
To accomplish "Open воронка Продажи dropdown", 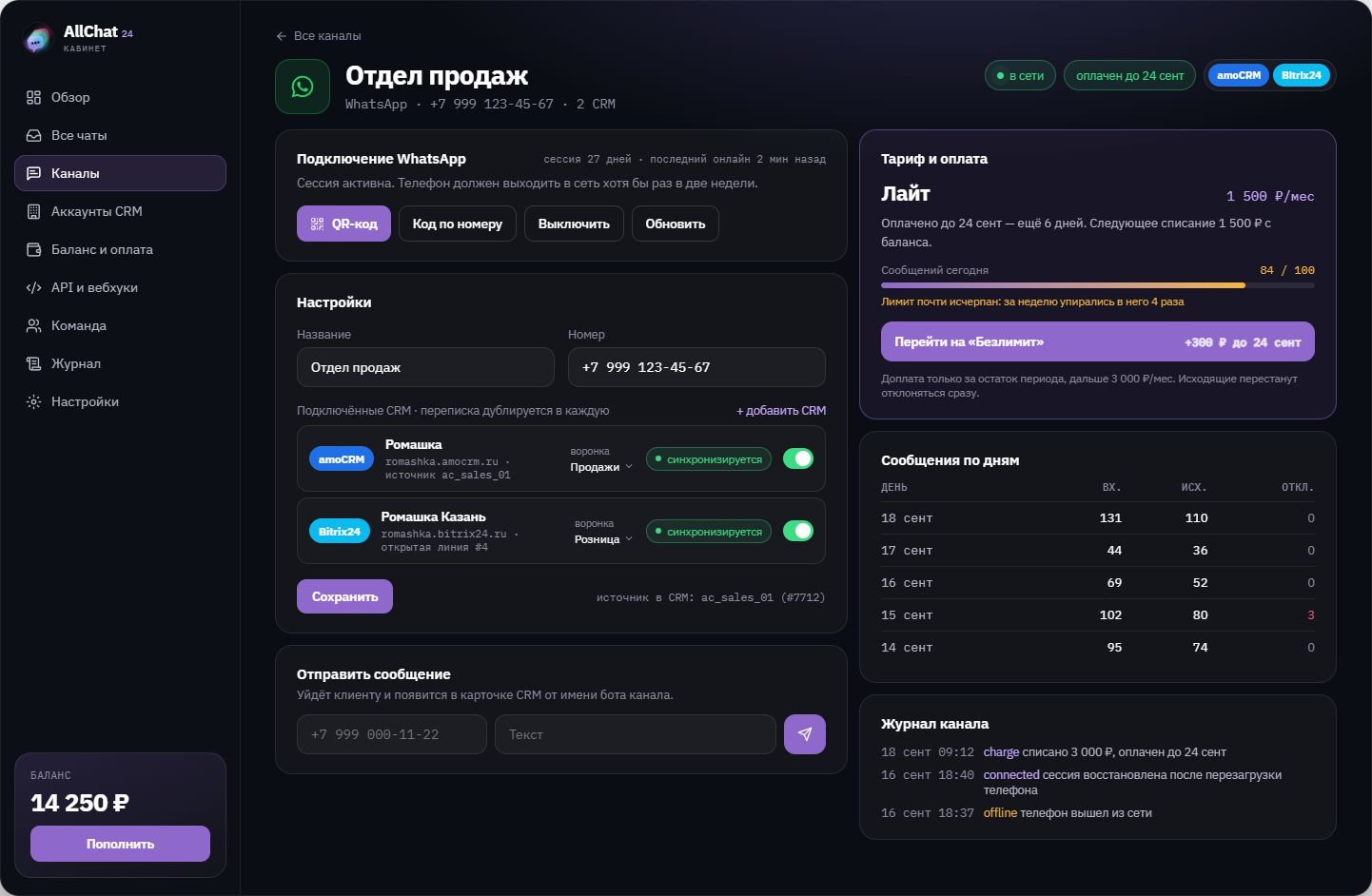I will point(601,467).
